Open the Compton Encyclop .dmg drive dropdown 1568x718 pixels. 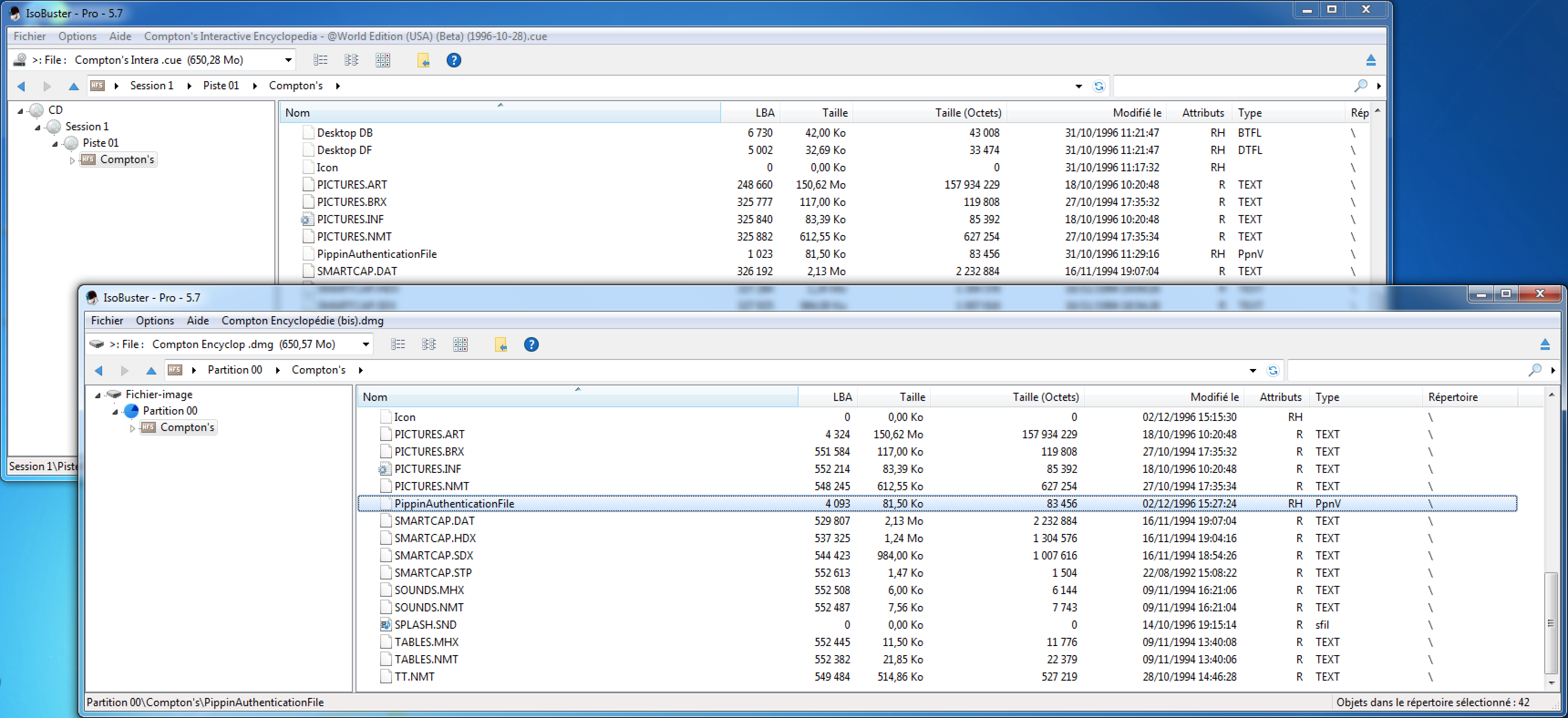365,344
